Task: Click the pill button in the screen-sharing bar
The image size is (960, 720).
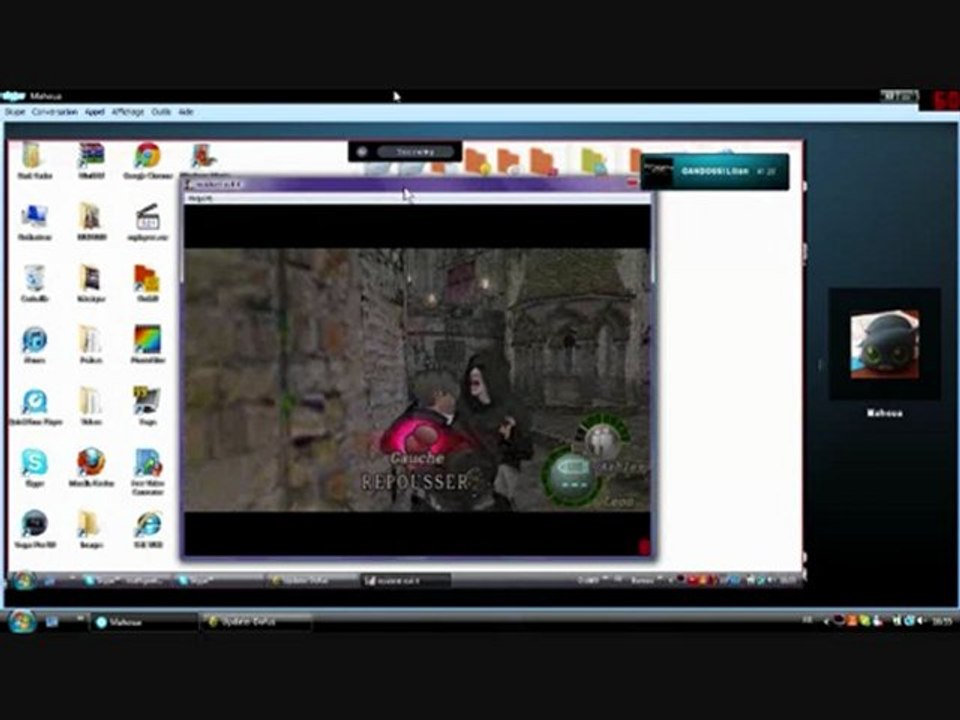Action: point(416,152)
